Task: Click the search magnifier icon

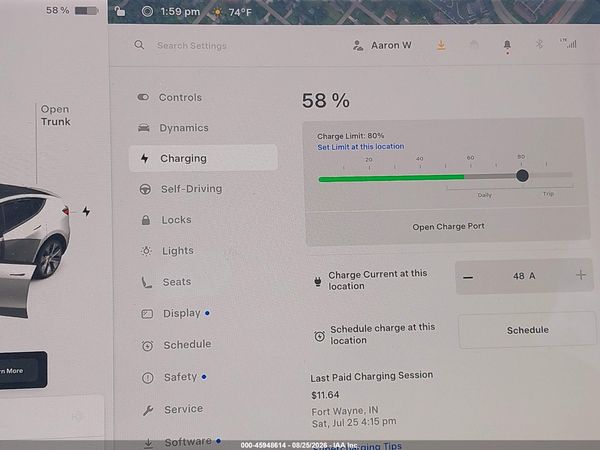Action: [139, 45]
